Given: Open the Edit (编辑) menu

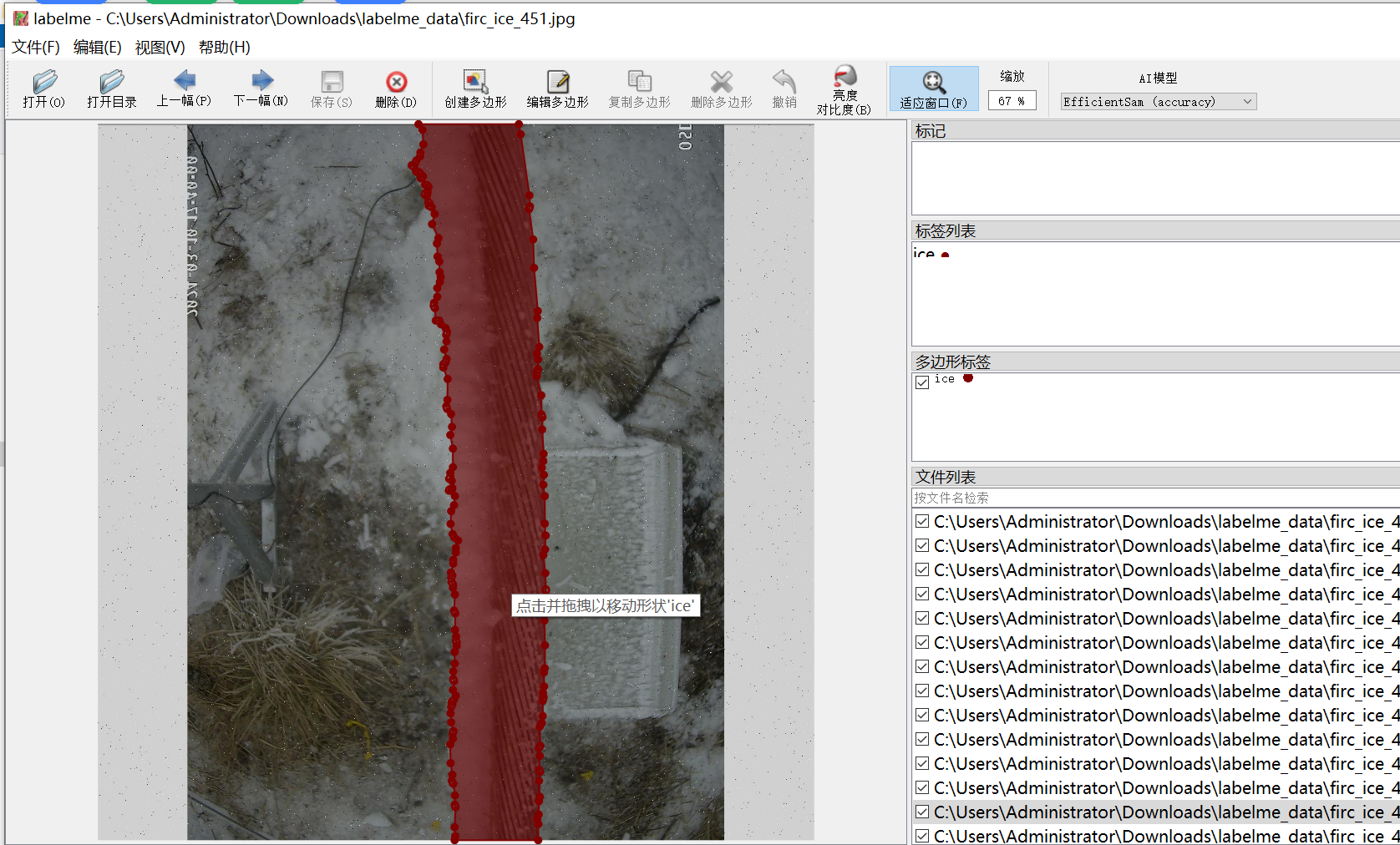Looking at the screenshot, I should click(x=97, y=48).
